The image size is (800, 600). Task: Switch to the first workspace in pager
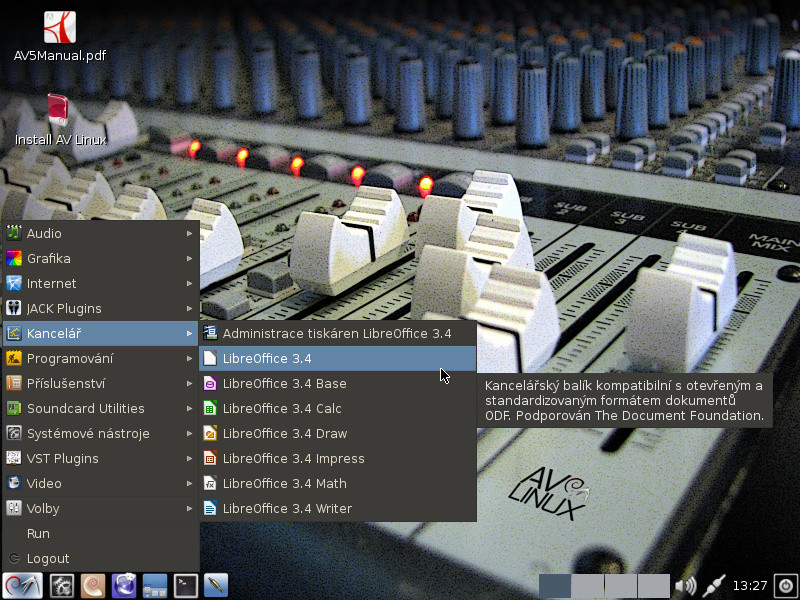coord(555,586)
